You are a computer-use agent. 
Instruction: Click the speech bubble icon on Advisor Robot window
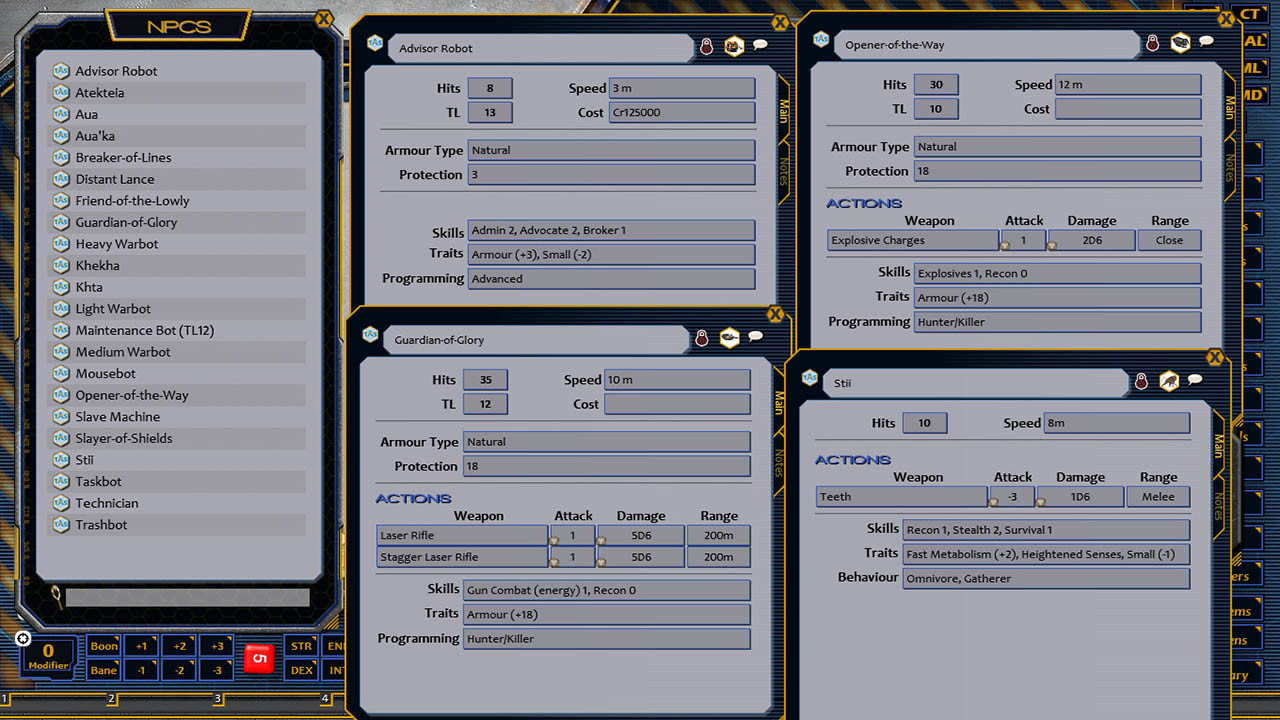click(x=758, y=45)
